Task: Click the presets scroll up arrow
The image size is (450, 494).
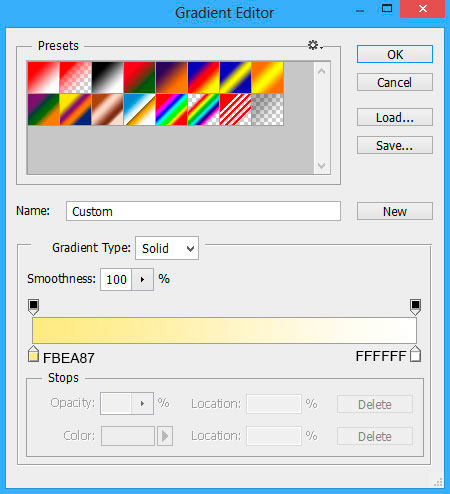Action: click(x=322, y=71)
